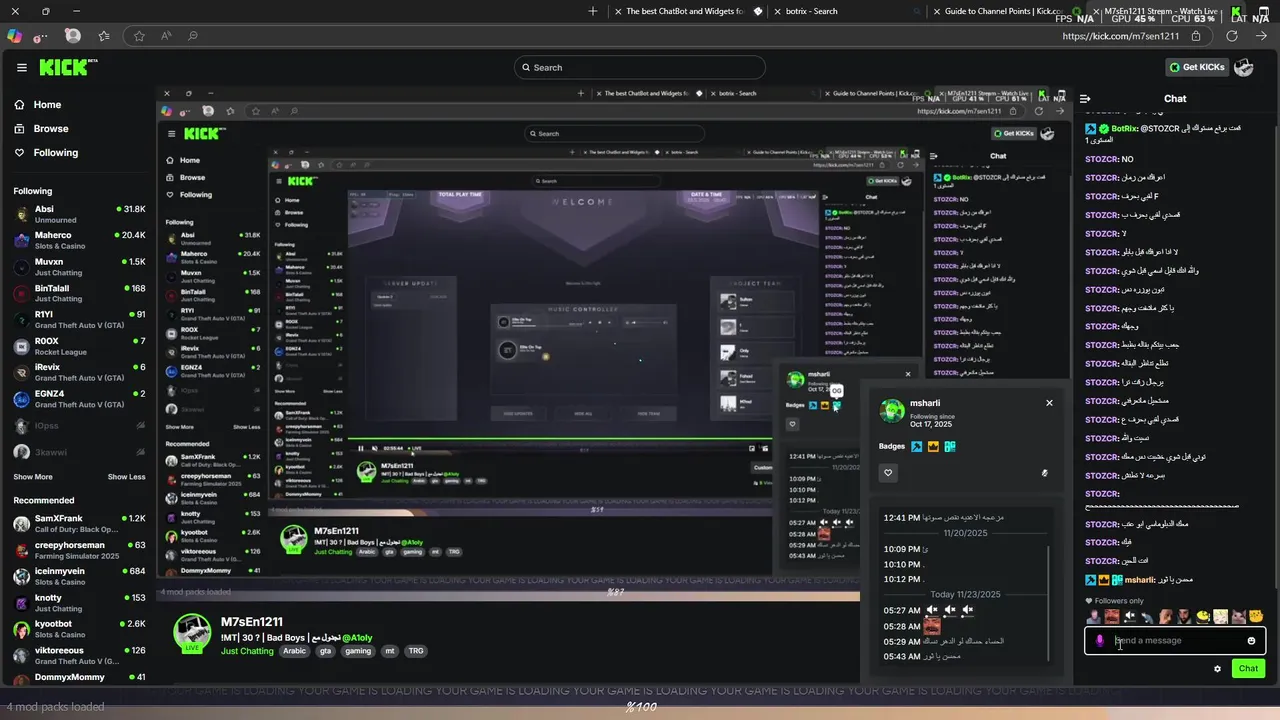Click the read aloud icon in address bar

[x=166, y=36]
